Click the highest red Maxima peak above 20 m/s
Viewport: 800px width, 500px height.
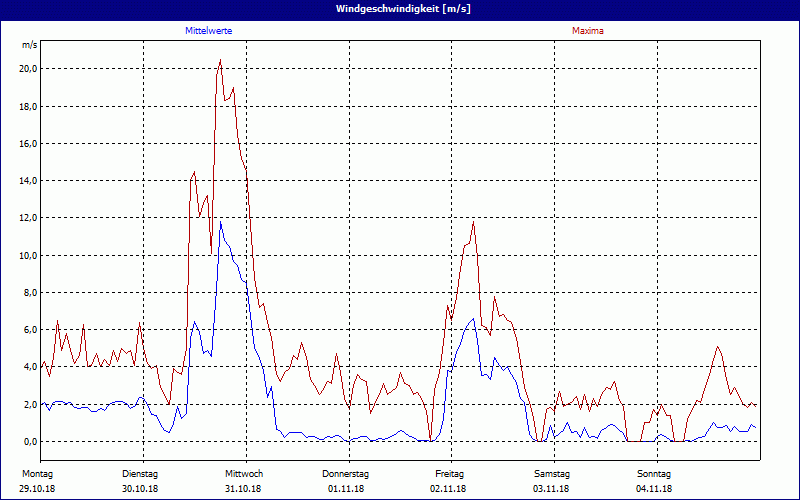pyautogui.click(x=220, y=61)
